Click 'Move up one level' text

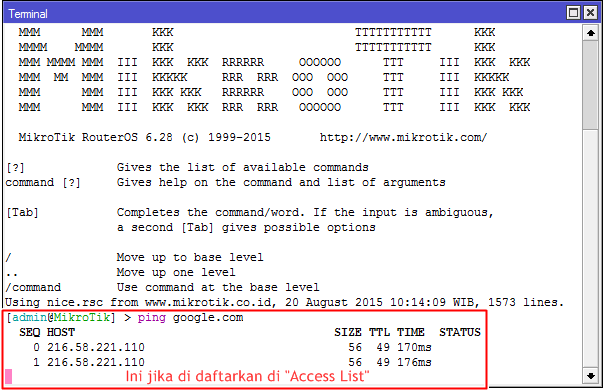click(x=176, y=272)
